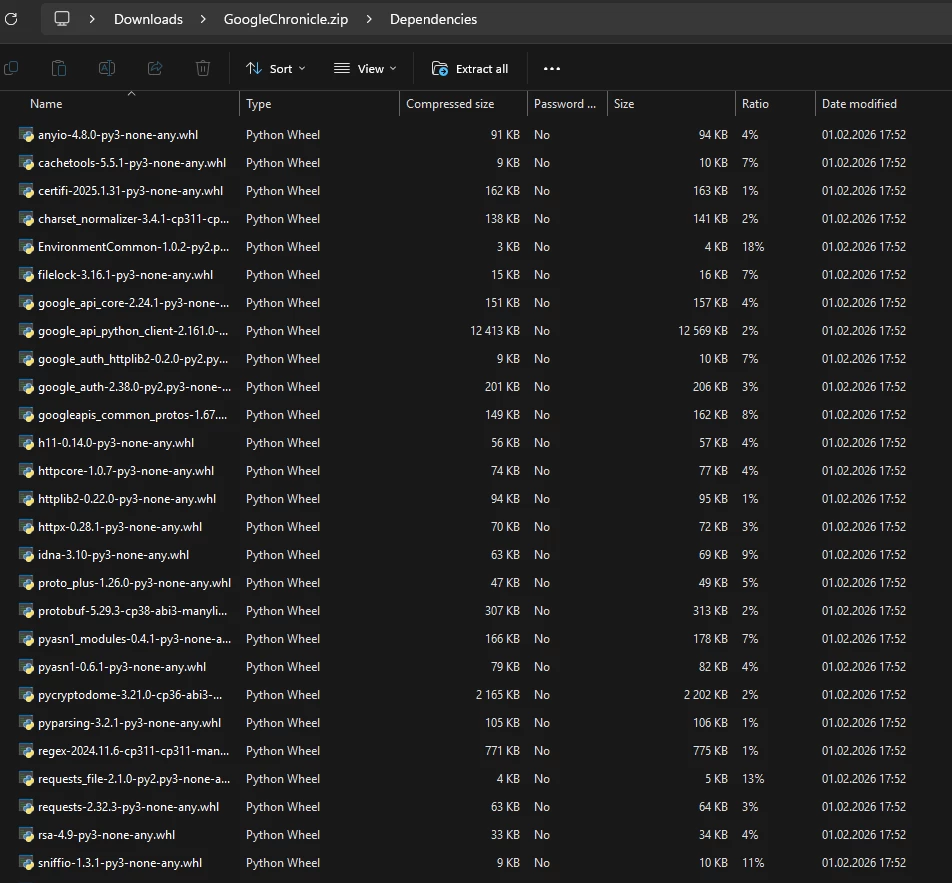Select google_api_python_client-2.161.0 file name
The height and width of the screenshot is (883, 952).
pos(133,331)
